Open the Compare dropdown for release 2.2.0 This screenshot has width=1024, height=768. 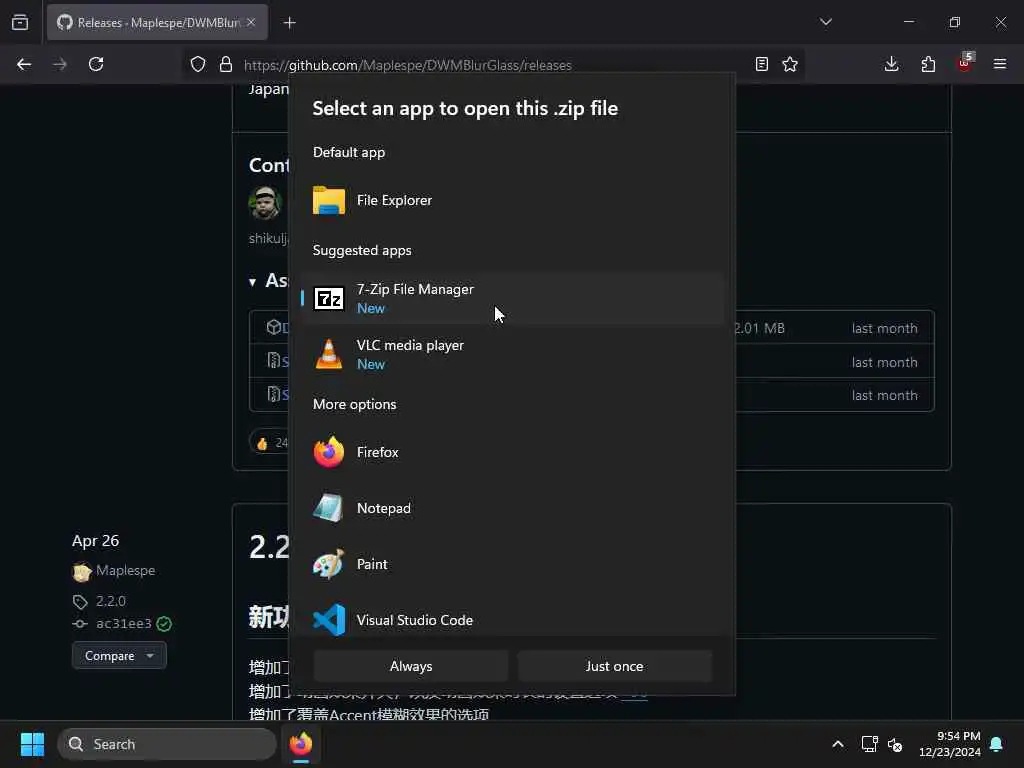(x=119, y=655)
